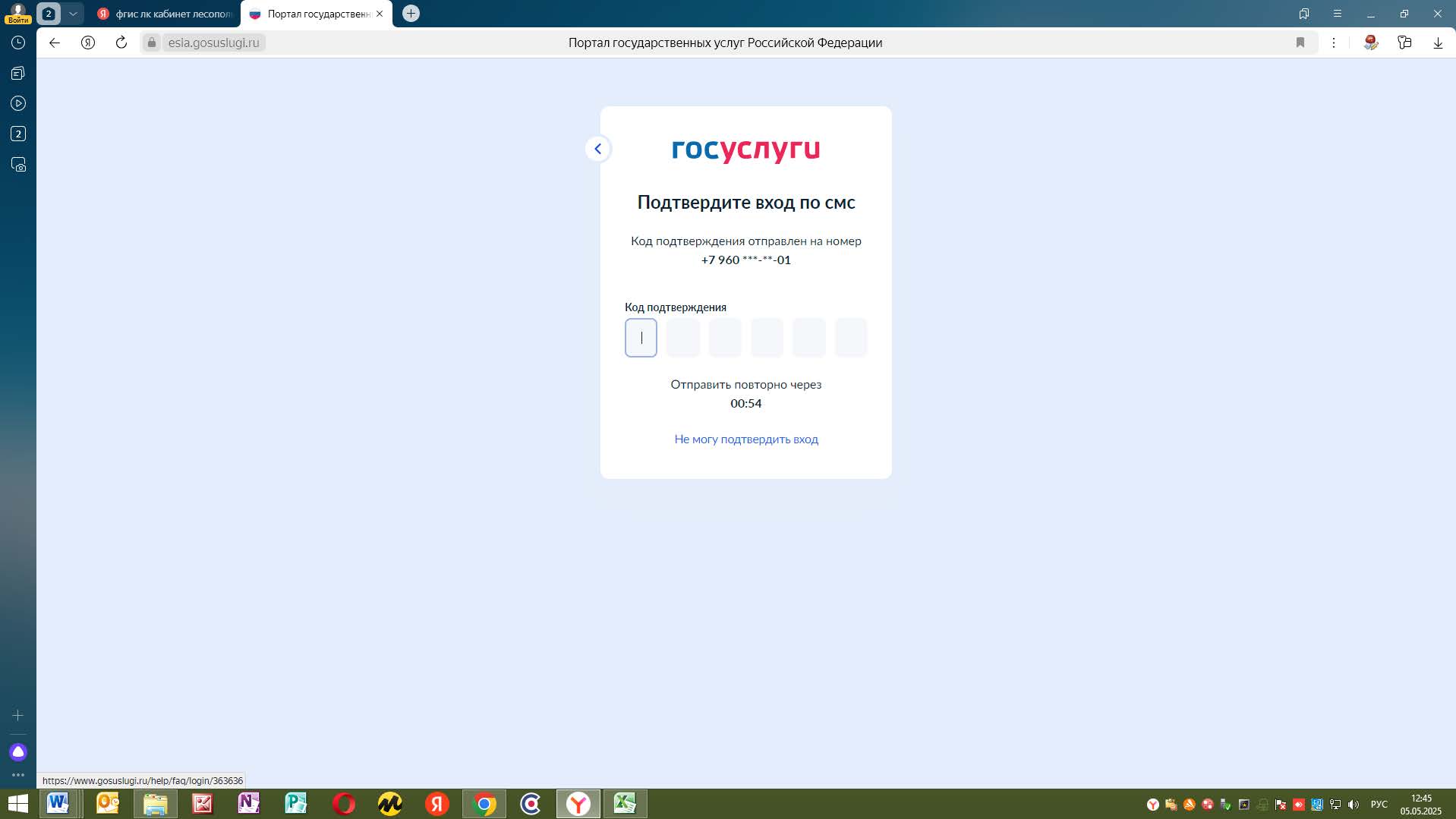The height and width of the screenshot is (819, 1456).
Task: Open the Windows Start menu
Action: pyautogui.click(x=17, y=804)
